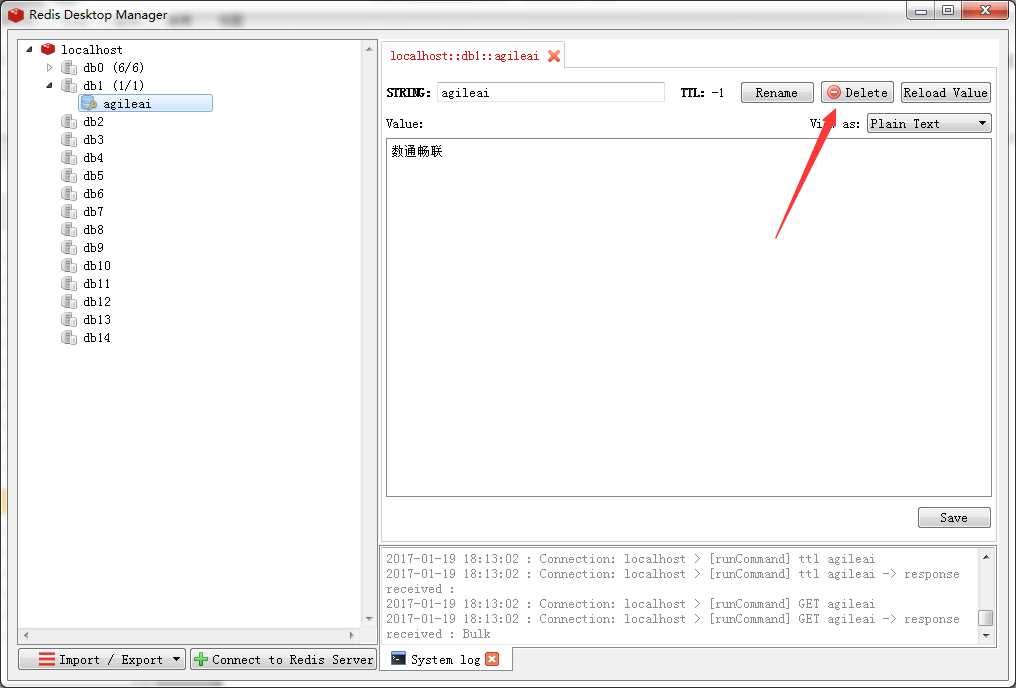The image size is (1016, 688).
Task: Click the db11 database icon
Action: click(69, 284)
